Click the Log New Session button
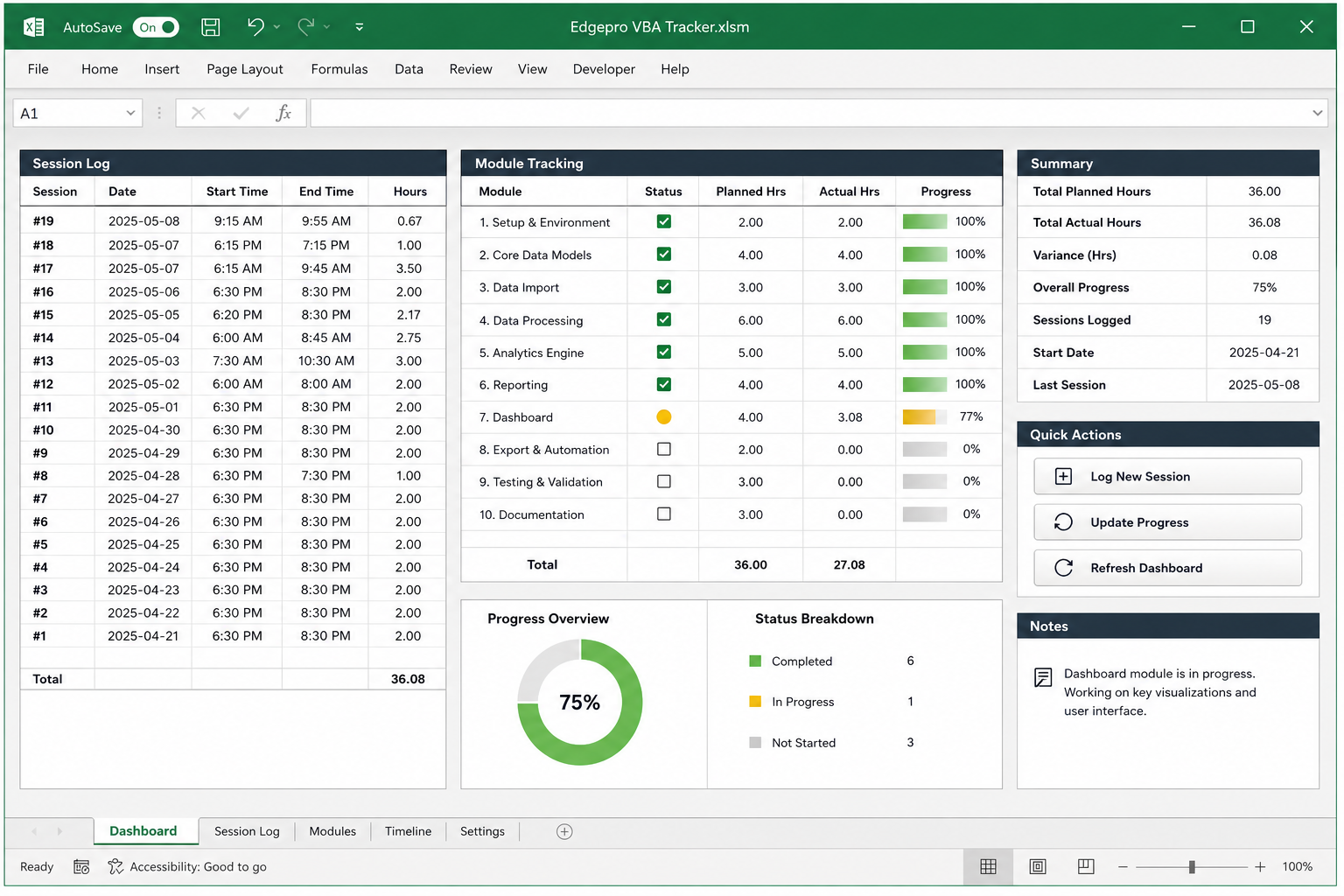 (1167, 477)
